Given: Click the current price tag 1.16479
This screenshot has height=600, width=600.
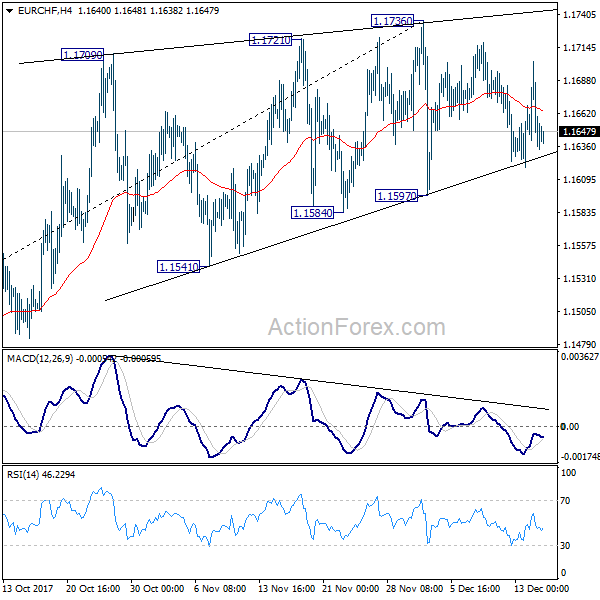Looking at the screenshot, I should tap(579, 132).
